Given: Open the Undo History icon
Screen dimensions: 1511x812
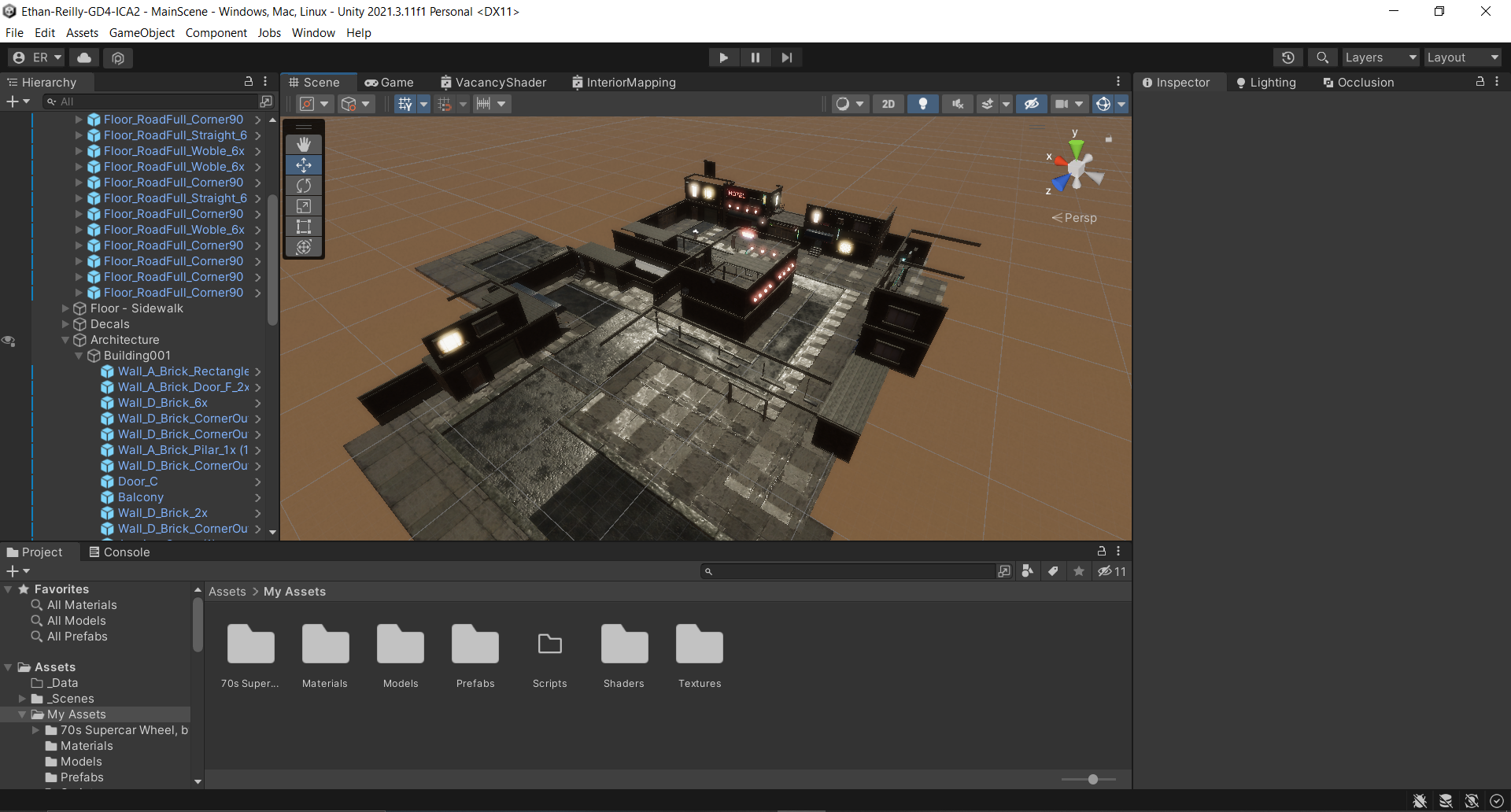Looking at the screenshot, I should pos(1287,57).
